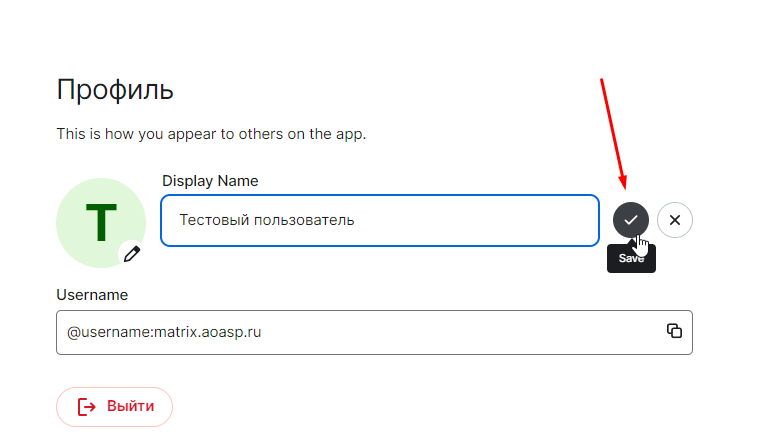Cancel display name editing with X button
Viewport: 761px width, 445px height.
675,220
